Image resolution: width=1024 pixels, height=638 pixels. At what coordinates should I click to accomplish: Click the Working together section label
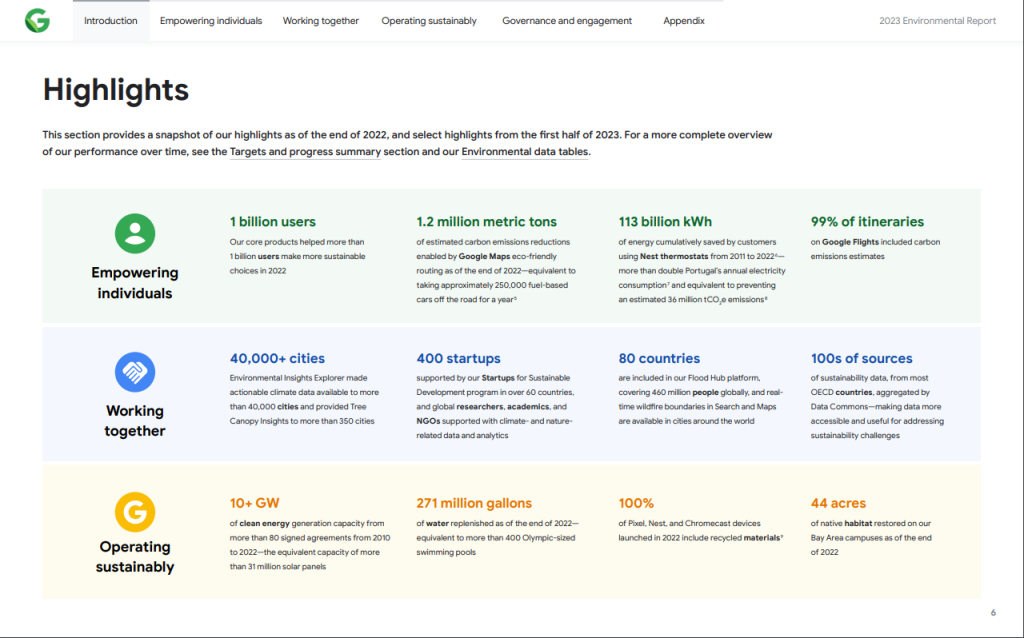(x=135, y=421)
